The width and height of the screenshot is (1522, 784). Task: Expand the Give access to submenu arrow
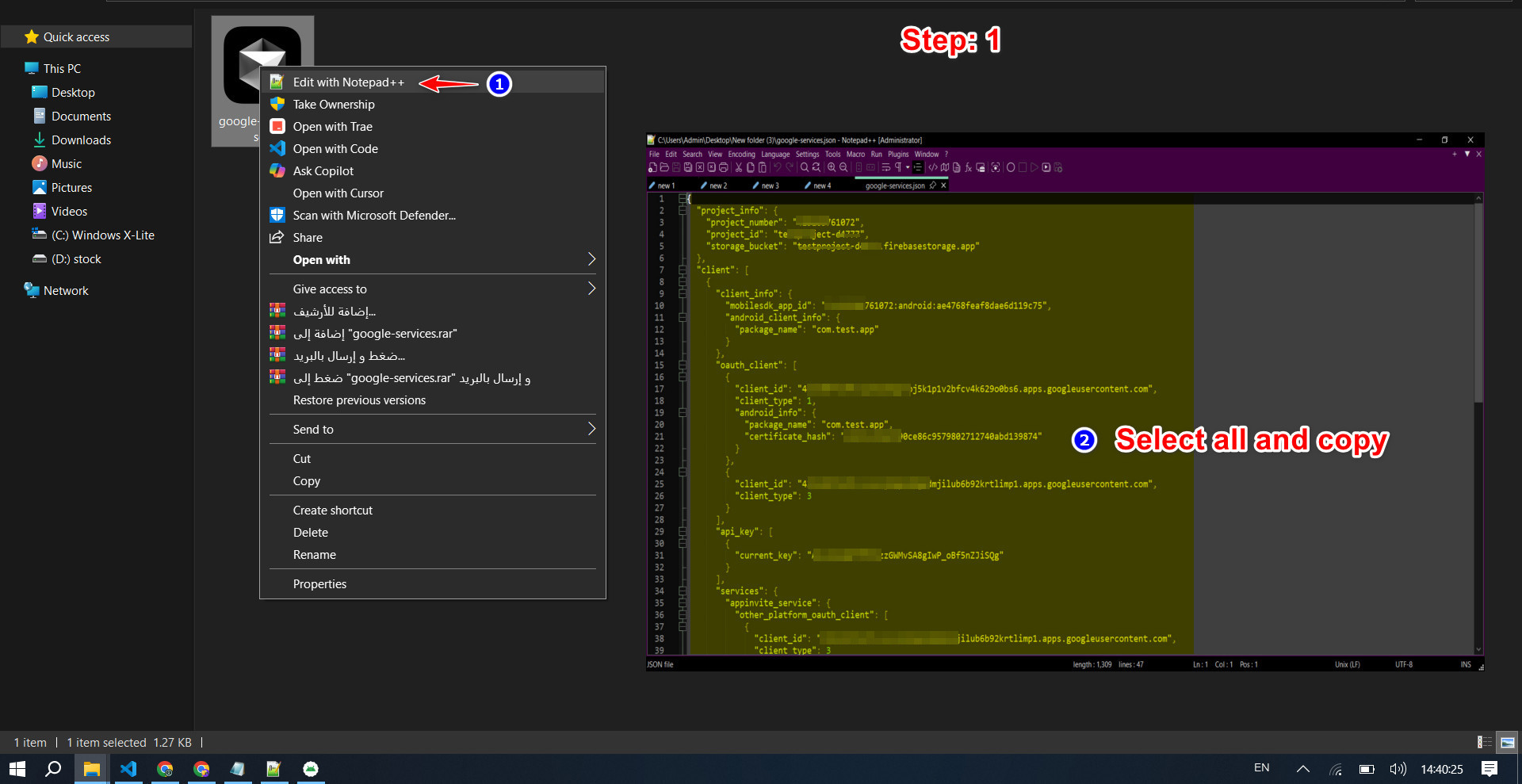[591, 289]
